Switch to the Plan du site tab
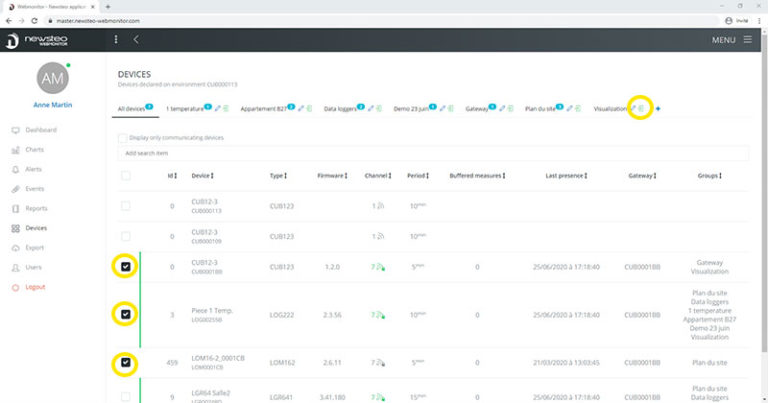Screen dimensions: 768x403 pyautogui.click(x=540, y=109)
